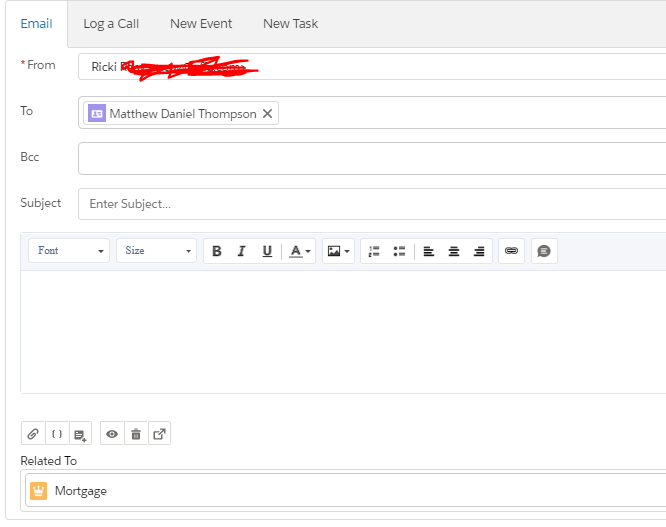This screenshot has width=666, height=527.
Task: Insert a hyperlink with link icon
Action: tap(511, 251)
